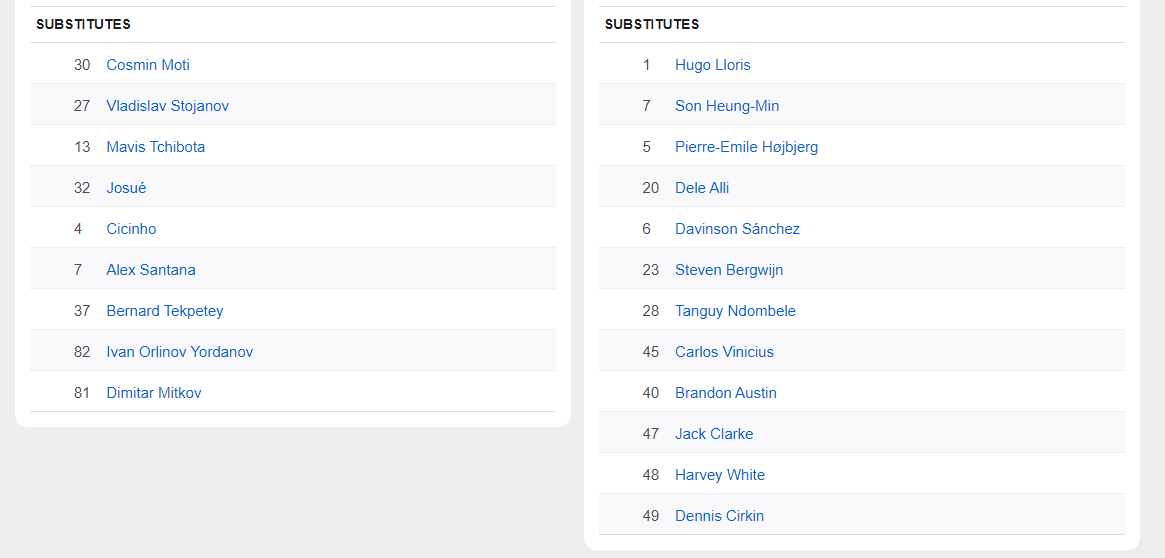Click on Brandon Austin
The height and width of the screenshot is (558, 1165).
pyautogui.click(x=726, y=393)
